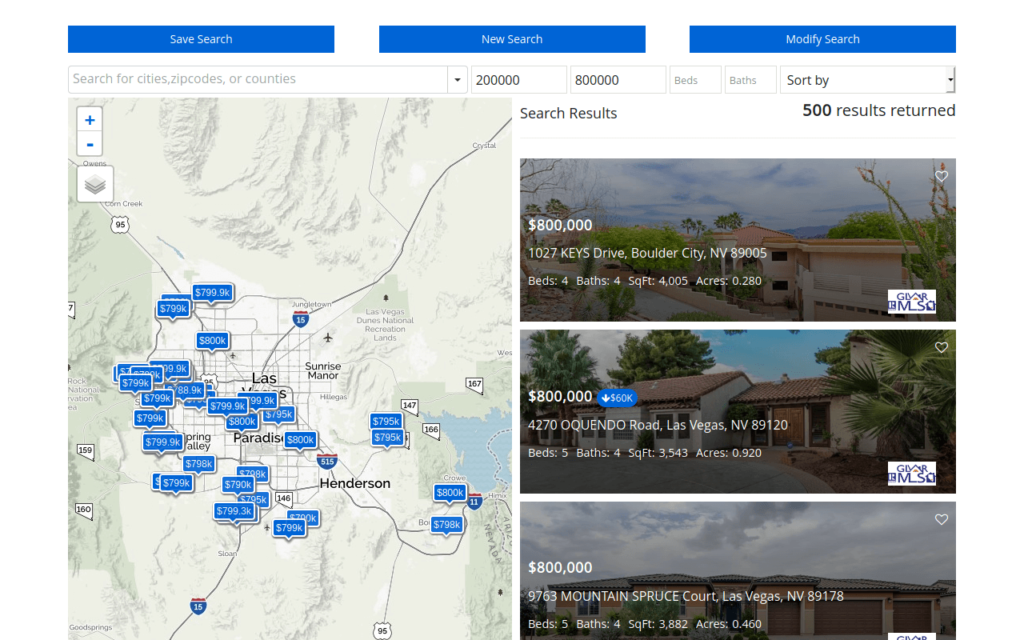The width and height of the screenshot is (1024, 640).
Task: Open the map layers control
Action: (95, 184)
